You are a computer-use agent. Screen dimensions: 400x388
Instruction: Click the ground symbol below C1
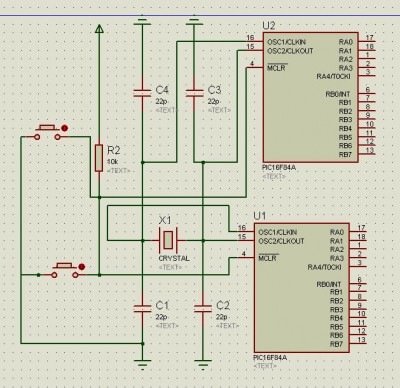pos(142,365)
